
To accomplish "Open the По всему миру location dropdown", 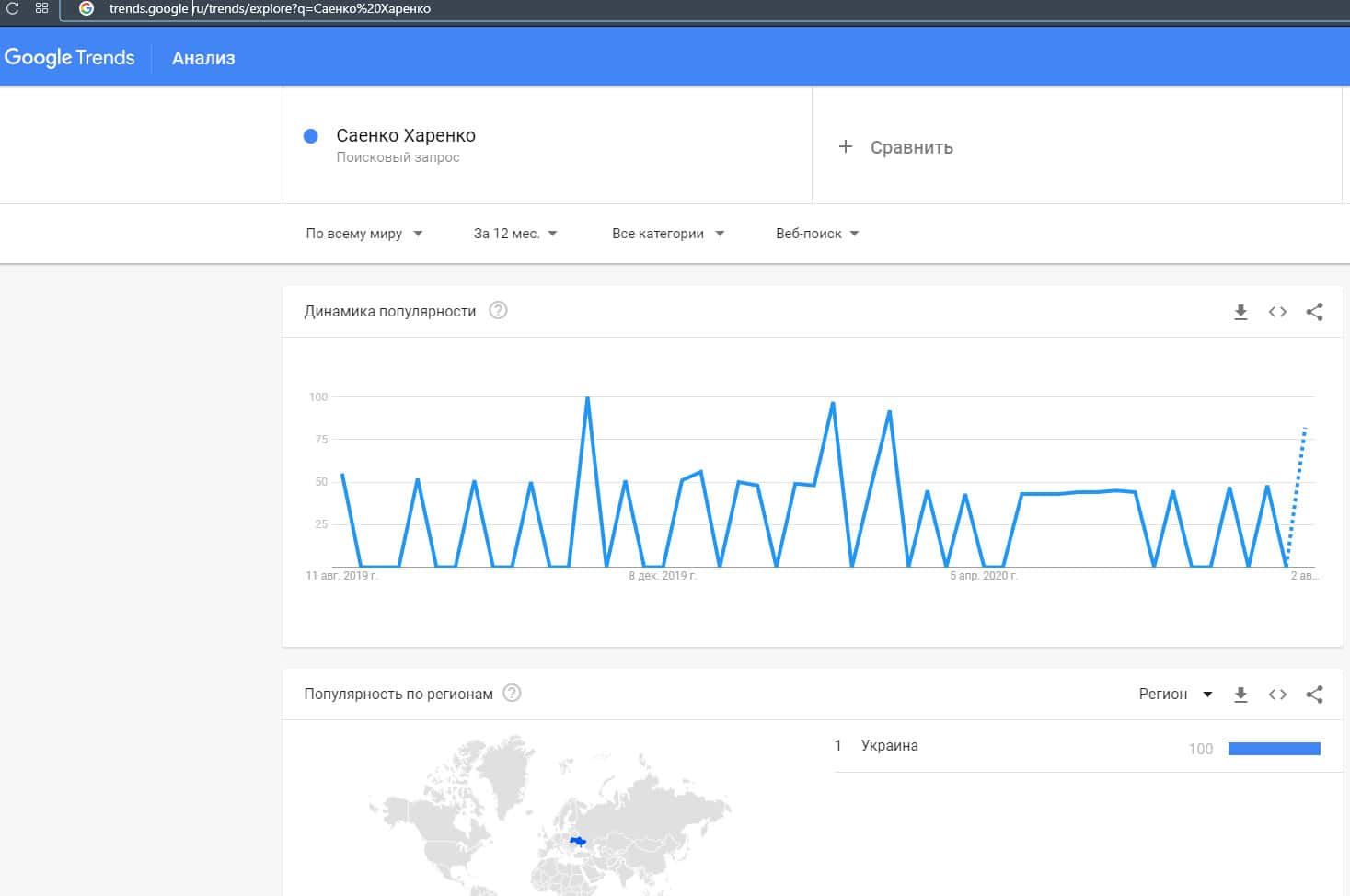I will click(363, 234).
